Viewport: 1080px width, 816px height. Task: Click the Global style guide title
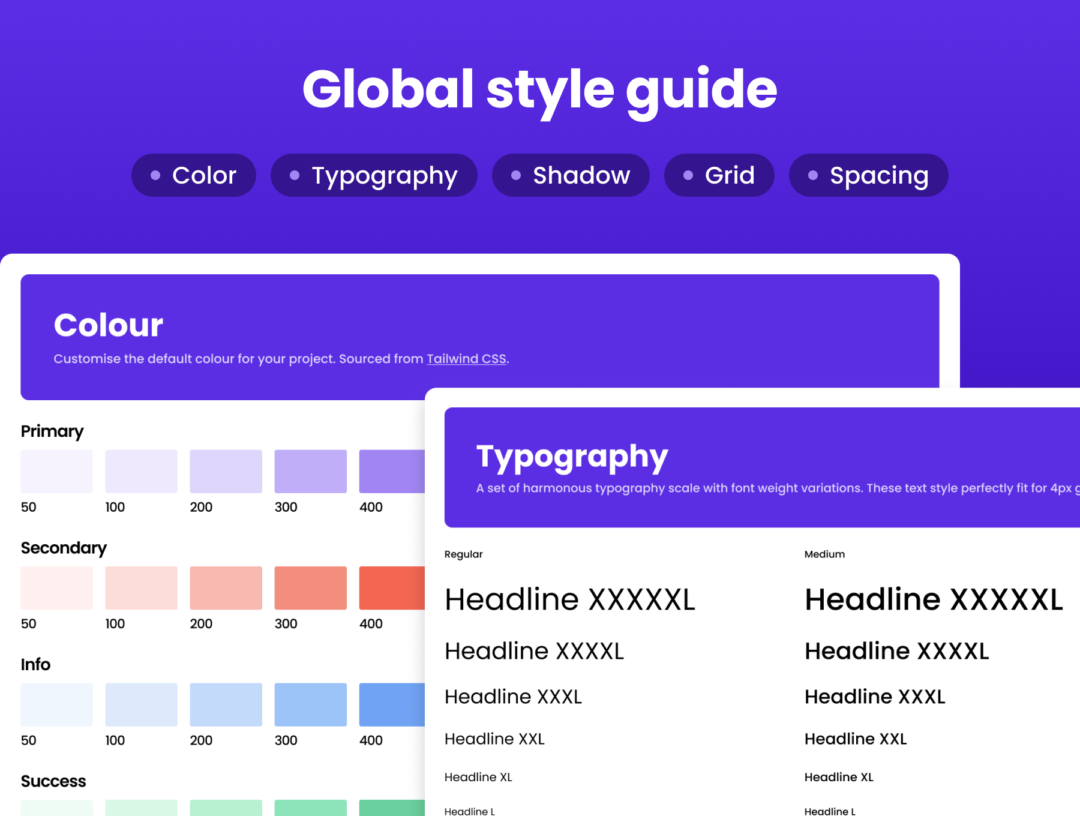(540, 91)
